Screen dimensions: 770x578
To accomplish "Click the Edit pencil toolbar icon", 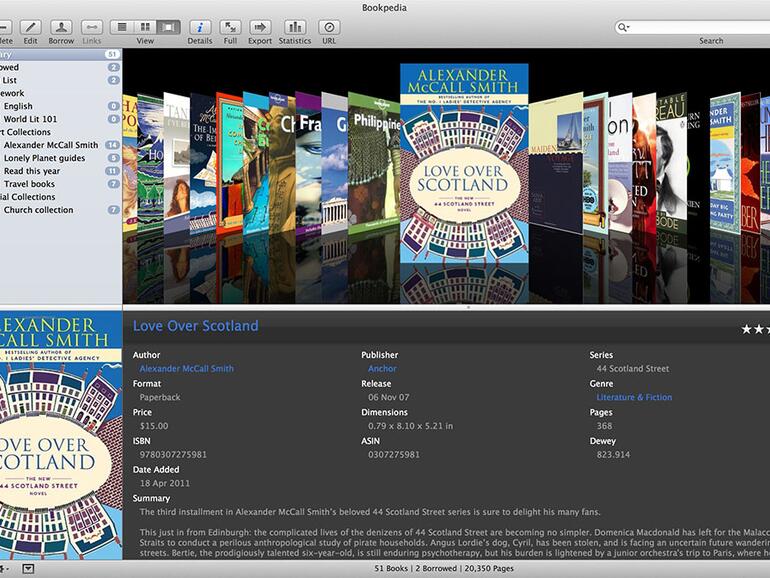I will (x=30, y=27).
